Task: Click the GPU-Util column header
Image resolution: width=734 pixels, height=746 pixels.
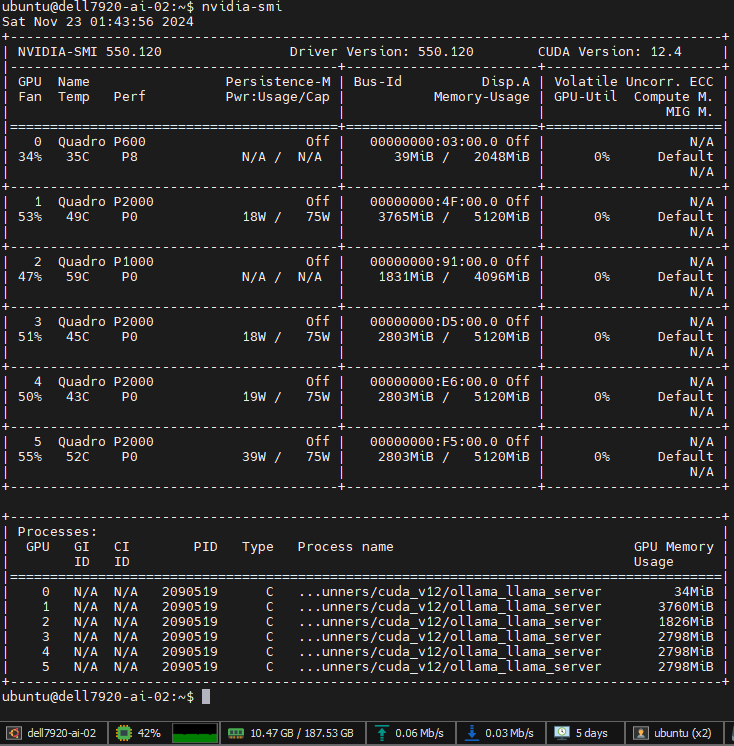Action: pyautogui.click(x=586, y=97)
